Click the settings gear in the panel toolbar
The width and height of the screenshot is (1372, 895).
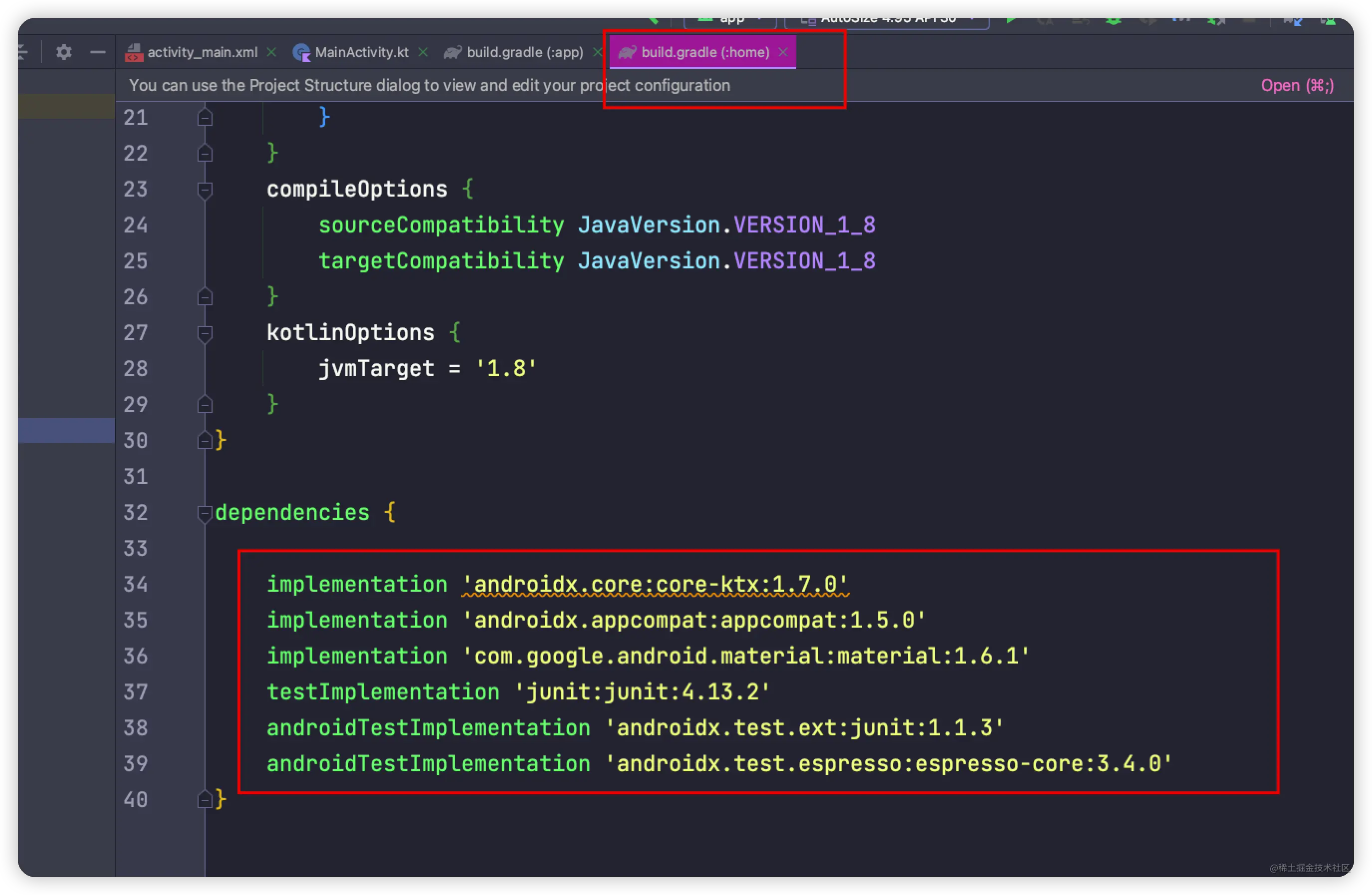pyautogui.click(x=63, y=52)
